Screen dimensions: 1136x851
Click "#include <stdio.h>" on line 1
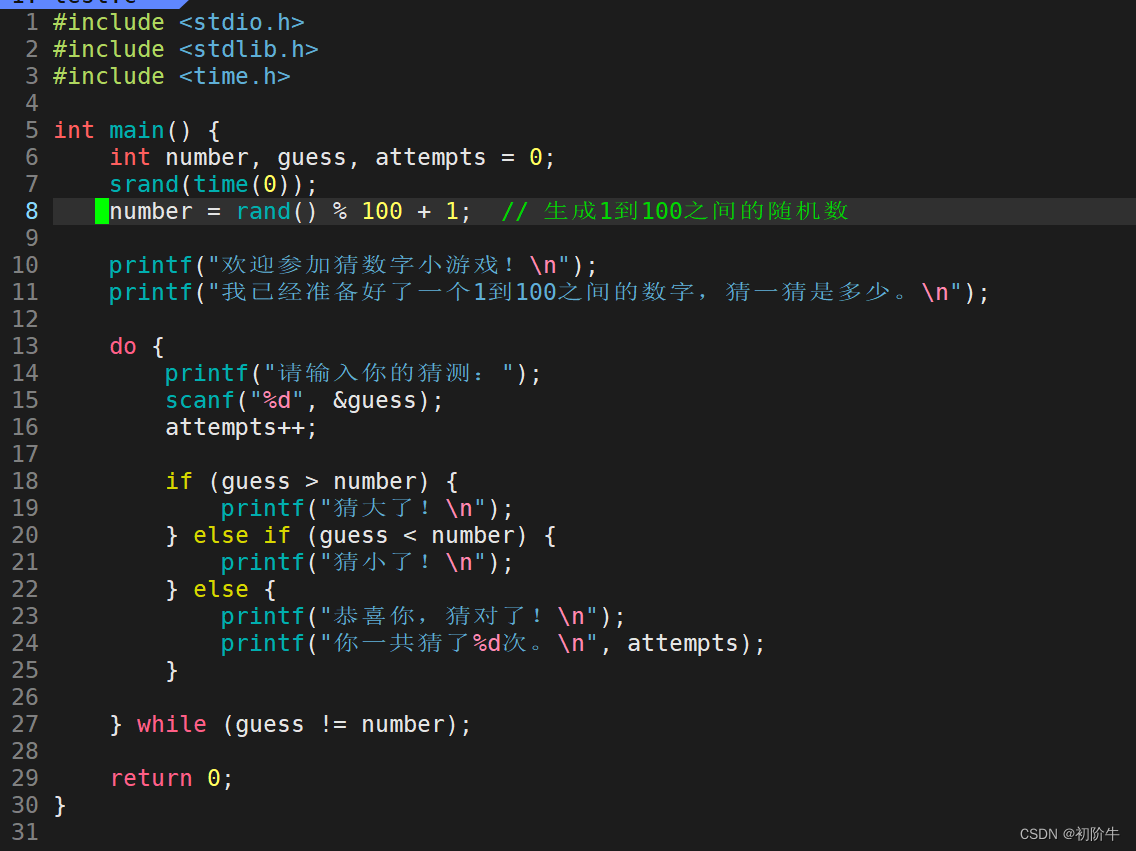coord(178,22)
